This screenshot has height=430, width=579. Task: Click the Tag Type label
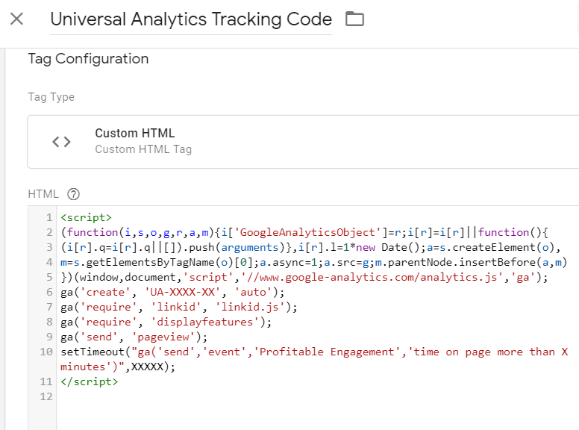point(51,97)
